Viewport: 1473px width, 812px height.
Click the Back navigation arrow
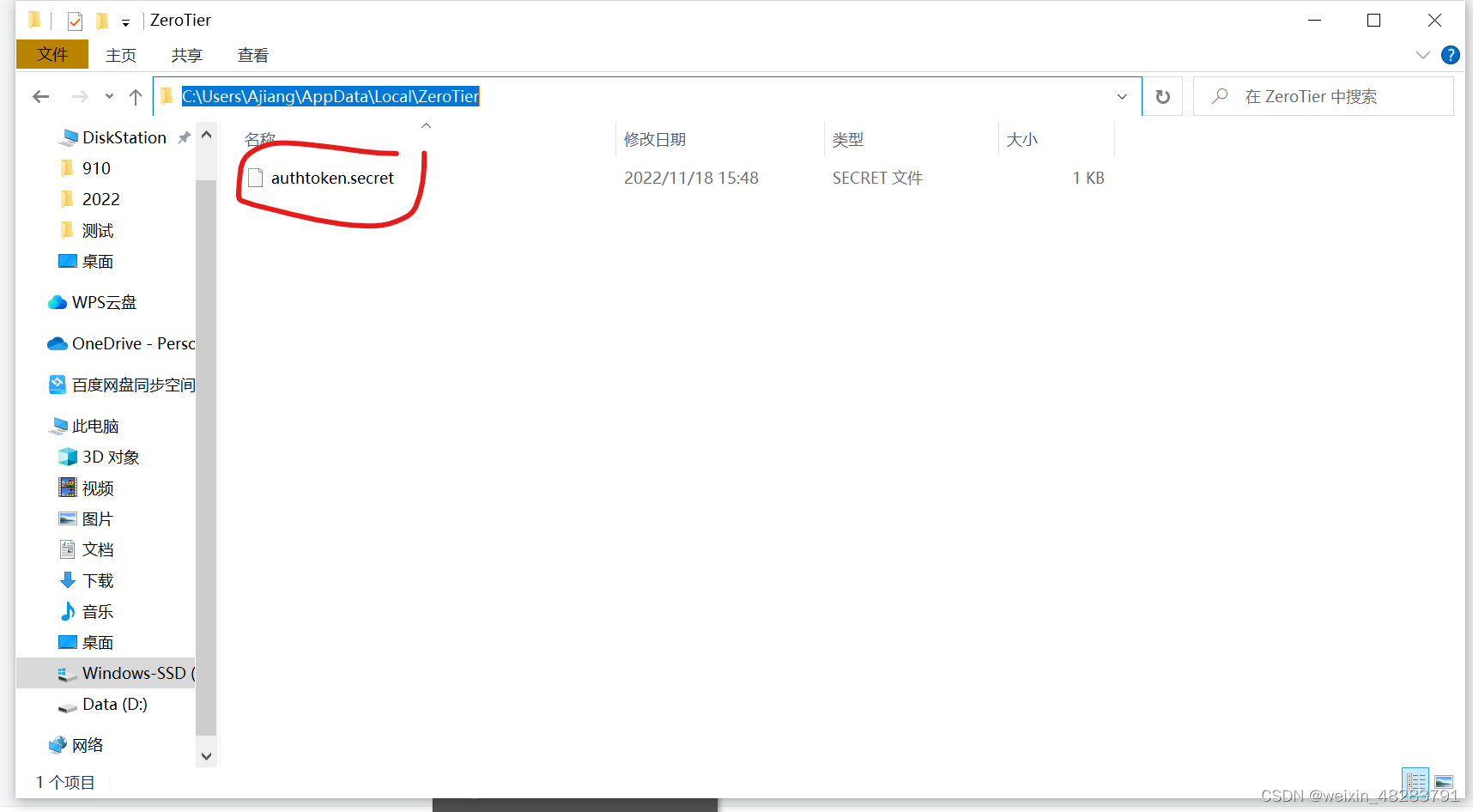[40, 96]
